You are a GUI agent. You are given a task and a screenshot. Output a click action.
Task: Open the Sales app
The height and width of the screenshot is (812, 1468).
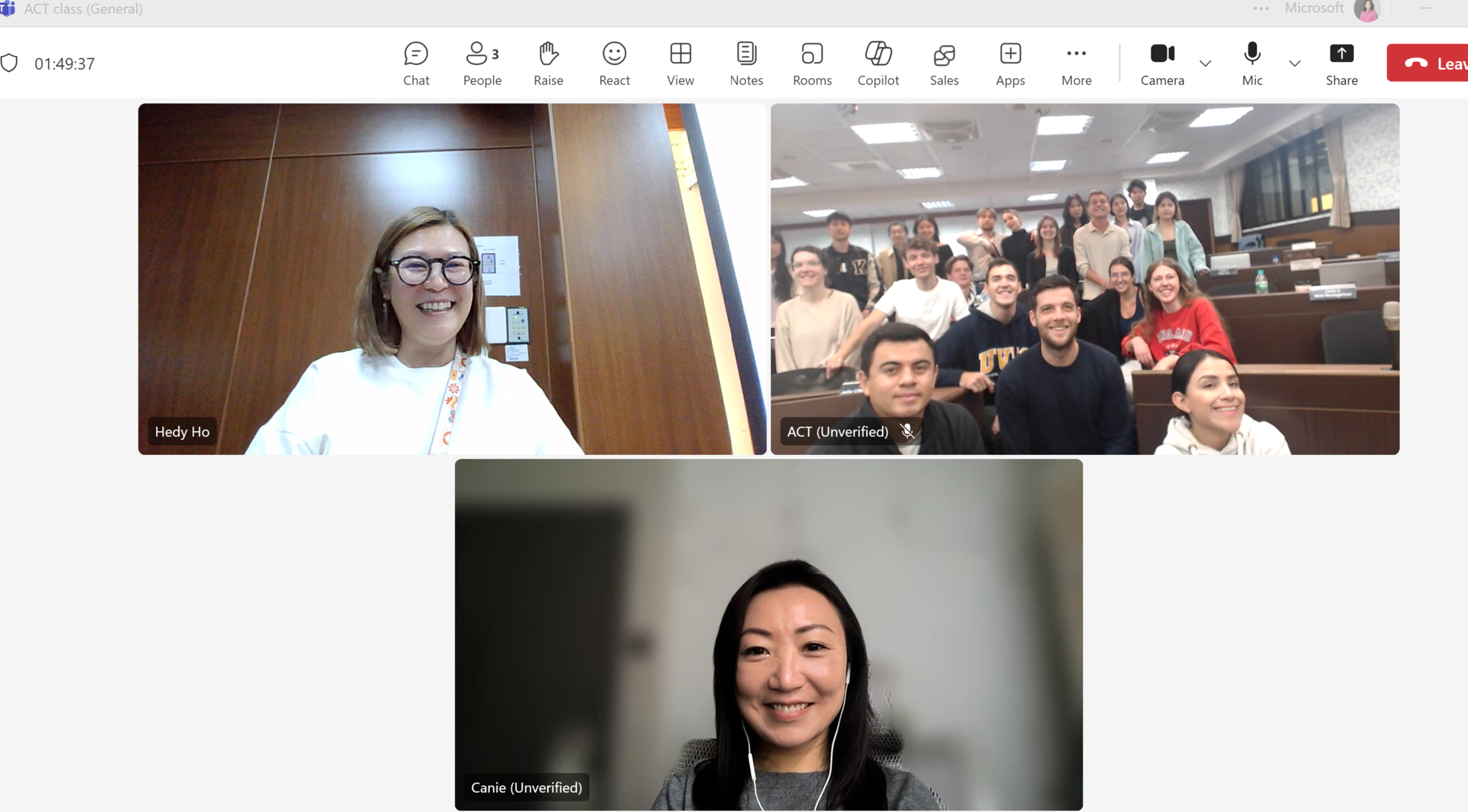tap(943, 63)
